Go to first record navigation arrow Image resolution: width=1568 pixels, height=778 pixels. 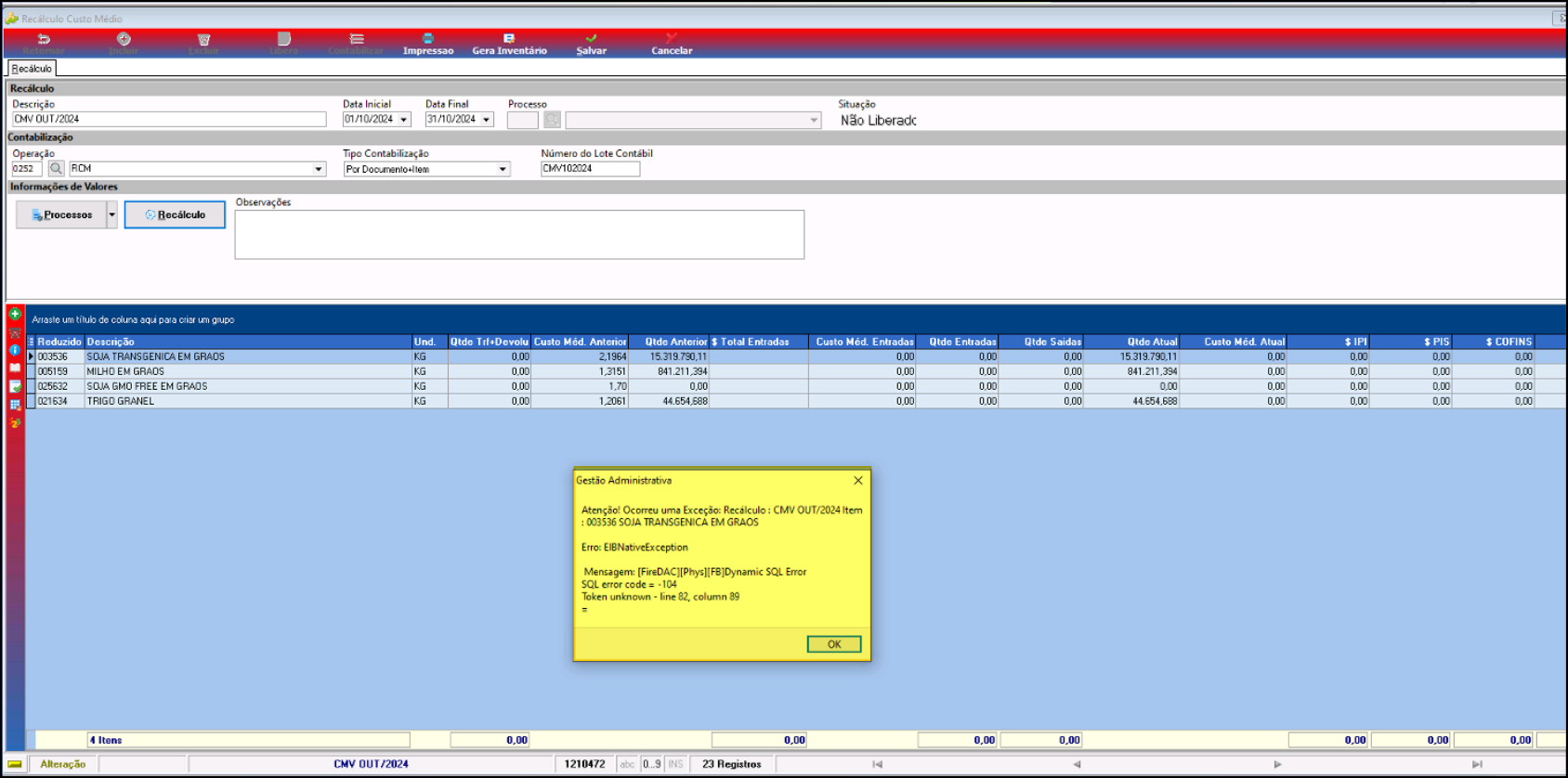[x=877, y=764]
